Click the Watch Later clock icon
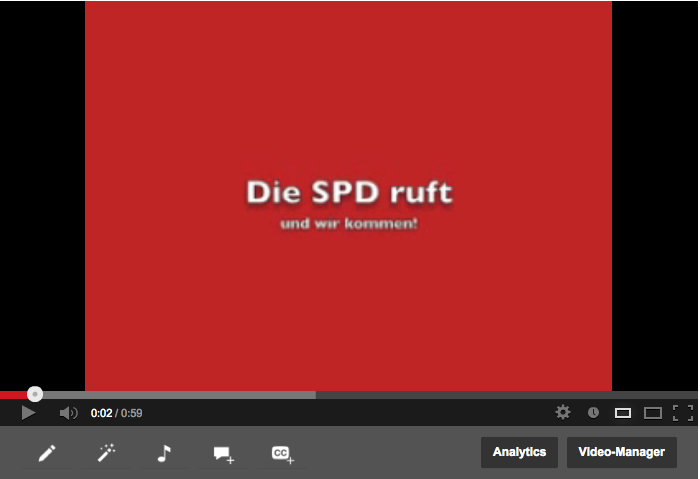 coord(593,413)
